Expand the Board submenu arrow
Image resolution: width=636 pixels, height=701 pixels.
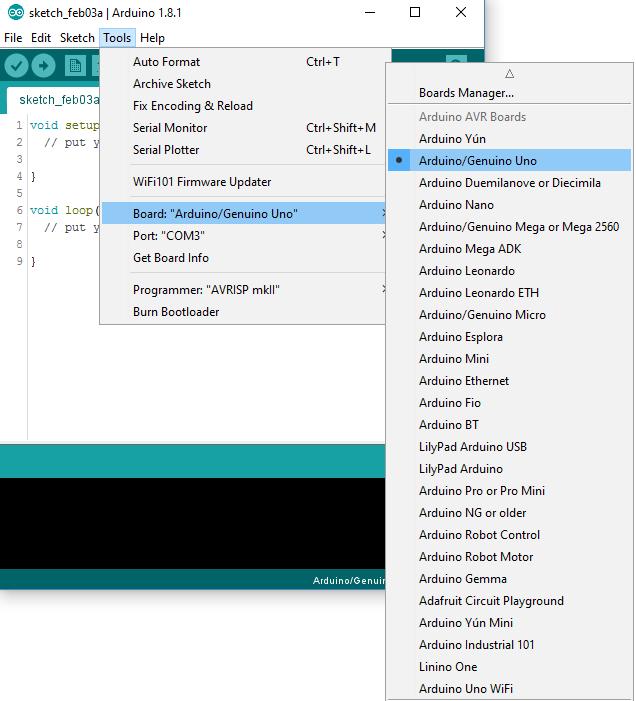click(383, 213)
